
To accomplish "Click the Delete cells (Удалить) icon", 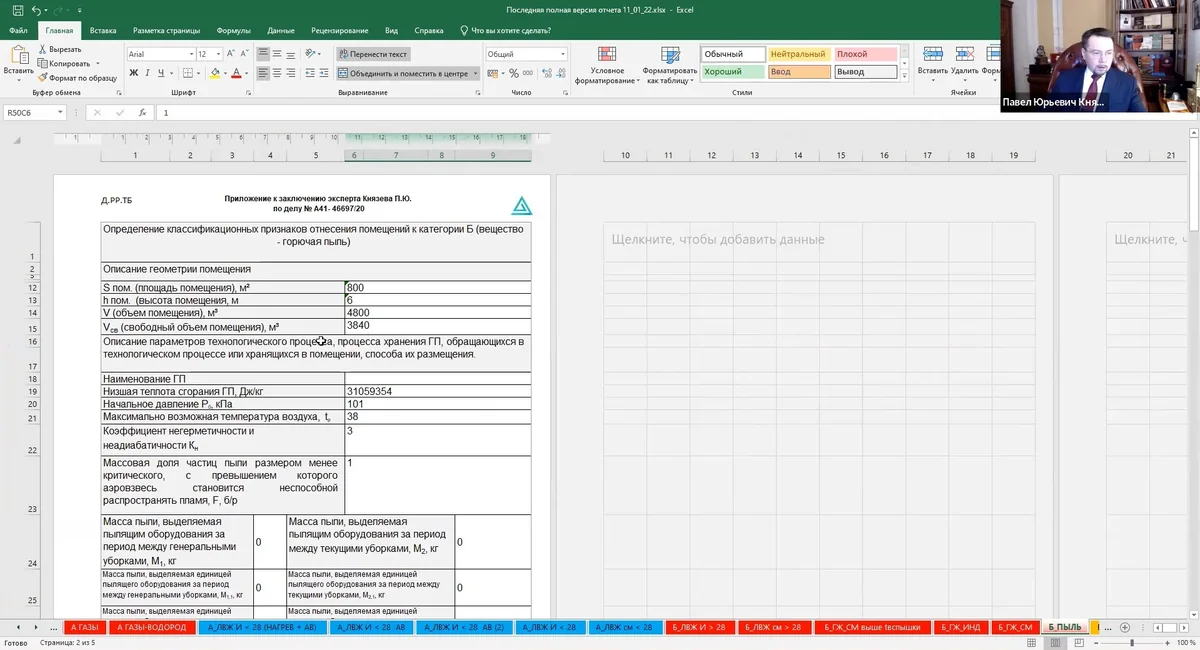I will pyautogui.click(x=965, y=60).
